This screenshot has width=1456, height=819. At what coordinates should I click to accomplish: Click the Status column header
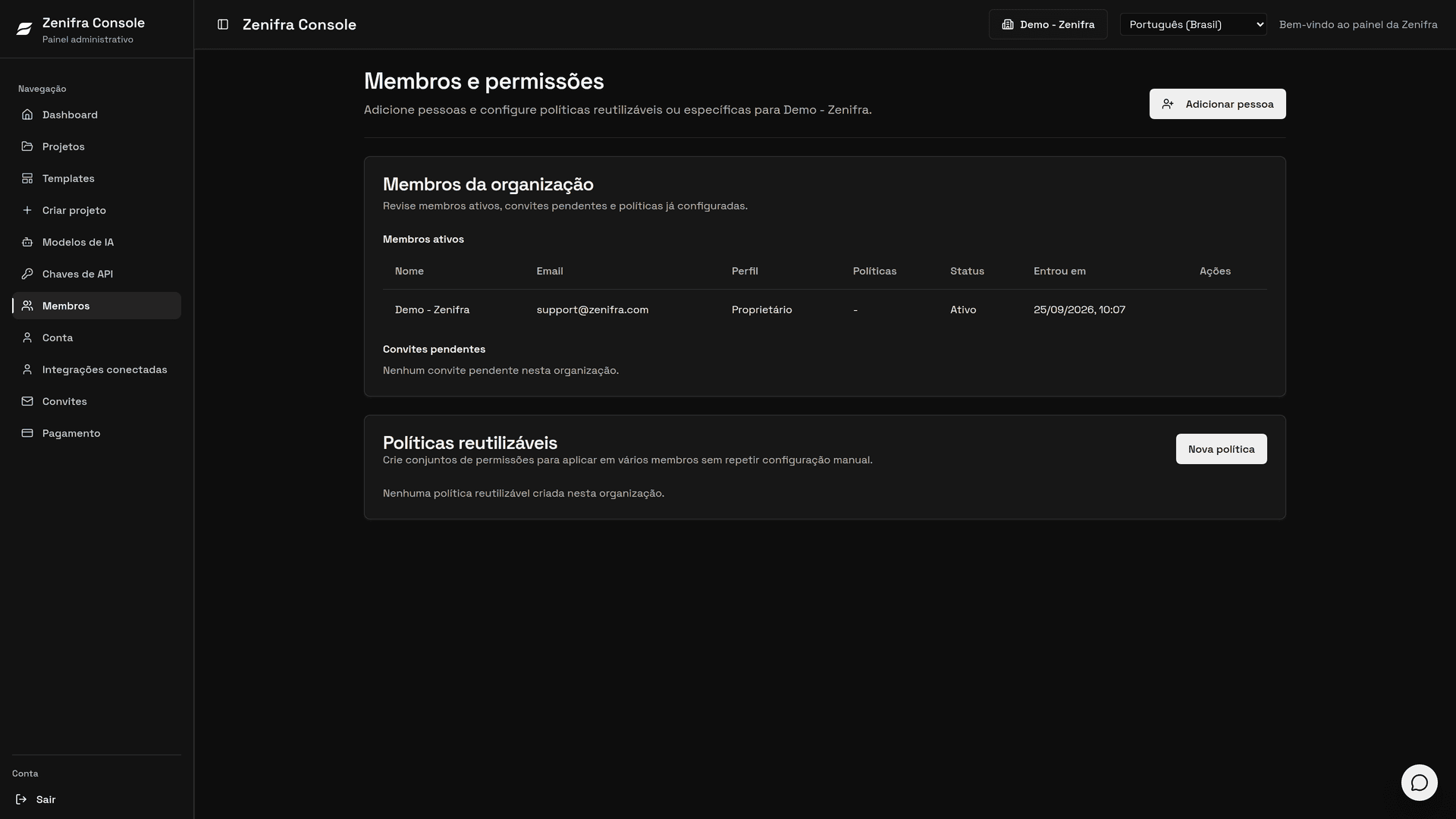967,271
